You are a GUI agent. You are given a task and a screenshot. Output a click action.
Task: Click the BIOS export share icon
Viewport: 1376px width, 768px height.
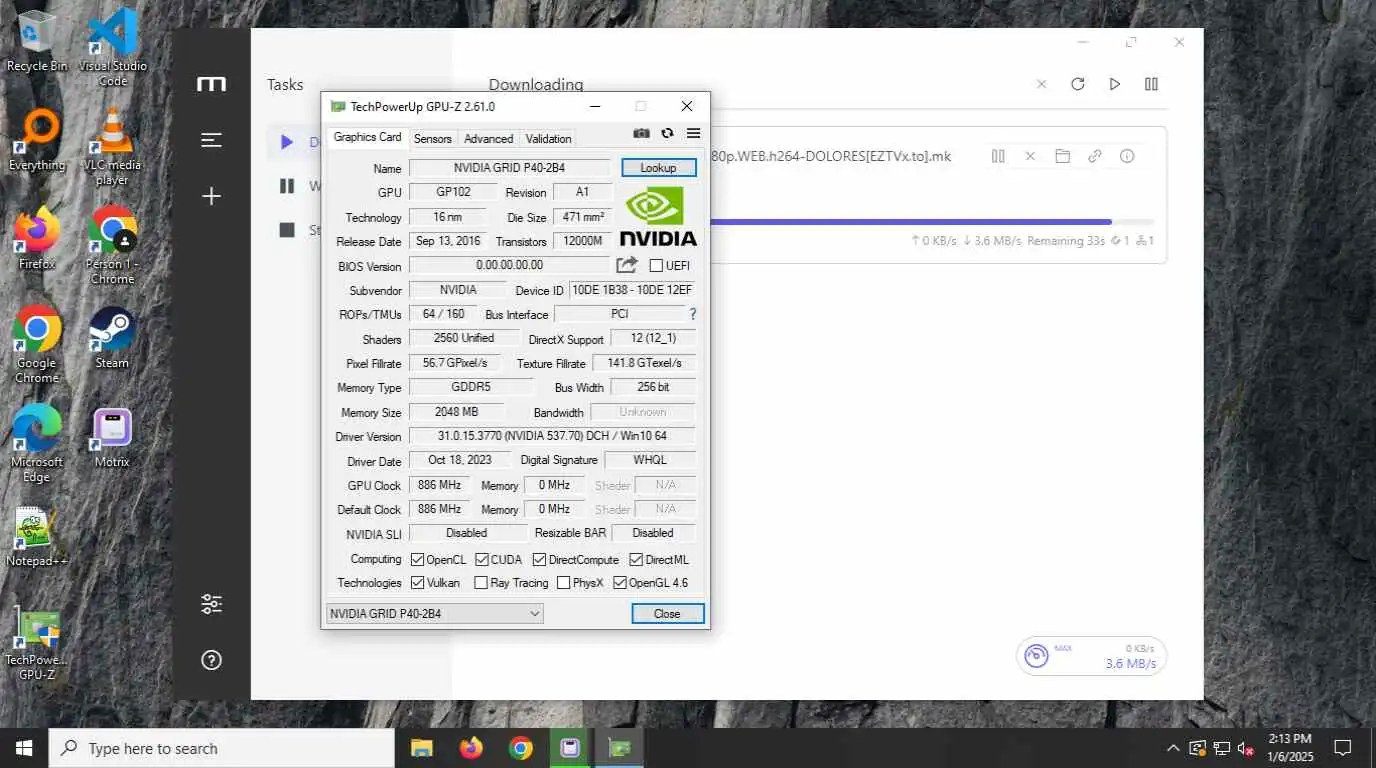pos(627,265)
